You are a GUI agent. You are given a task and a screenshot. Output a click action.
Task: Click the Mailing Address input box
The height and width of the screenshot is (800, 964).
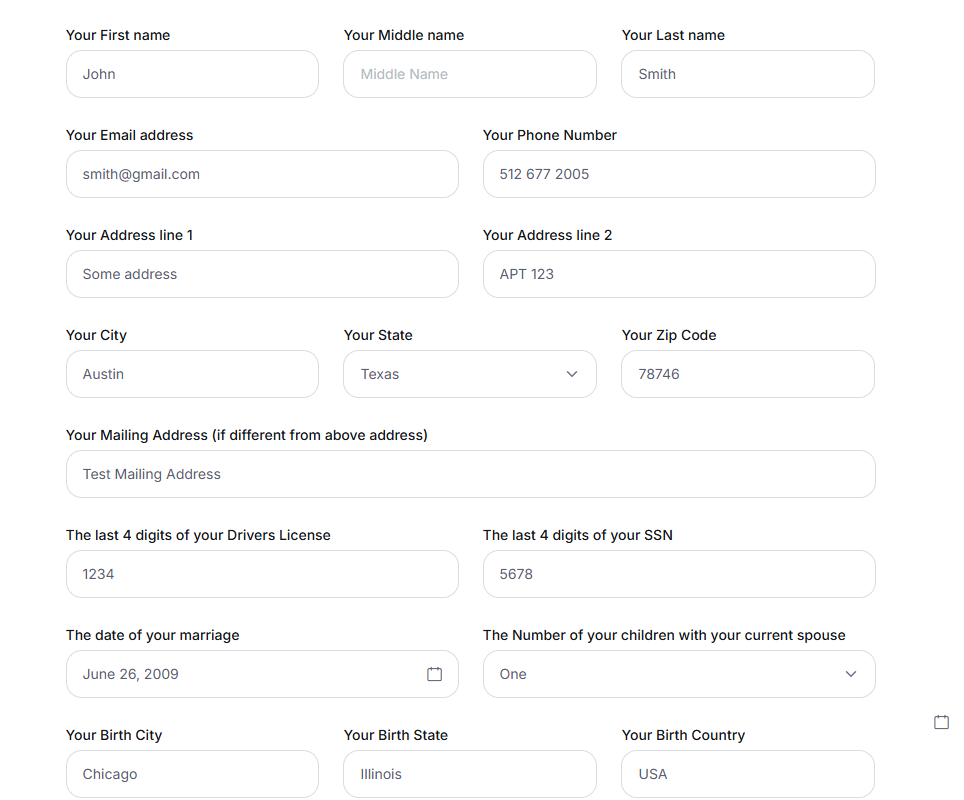point(471,474)
